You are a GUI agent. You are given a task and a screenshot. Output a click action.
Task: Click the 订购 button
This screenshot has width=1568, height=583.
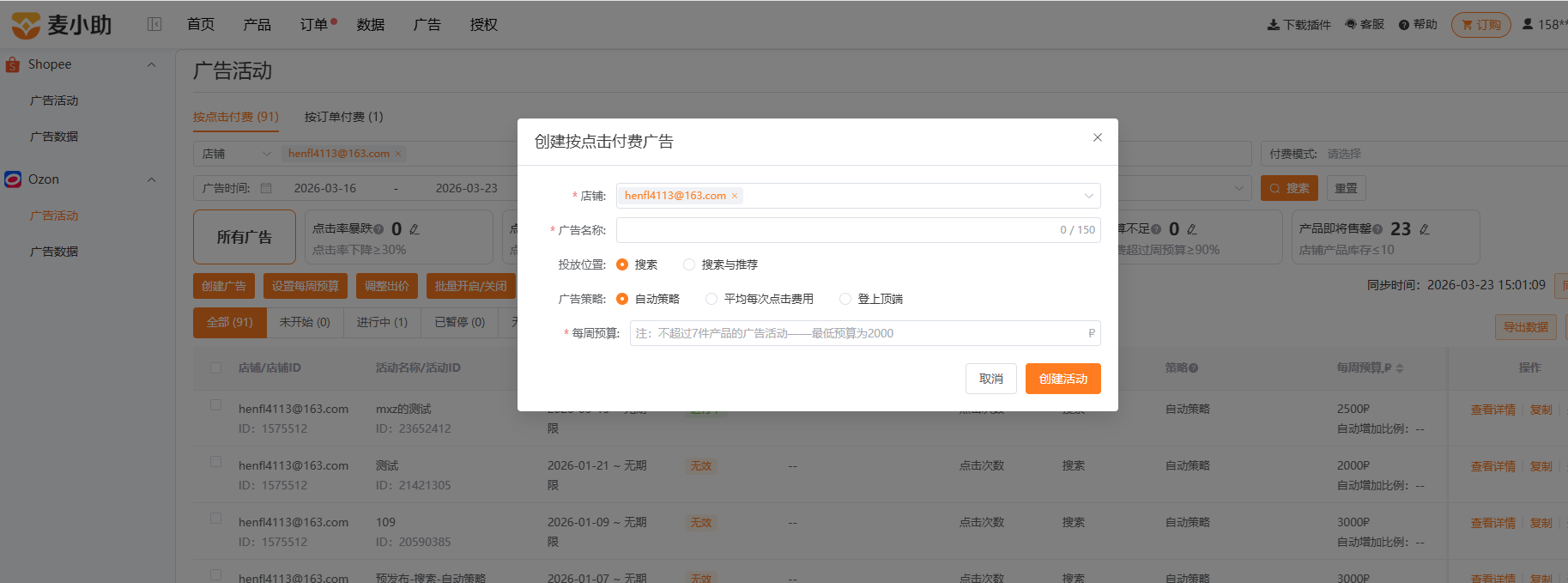point(1481,25)
